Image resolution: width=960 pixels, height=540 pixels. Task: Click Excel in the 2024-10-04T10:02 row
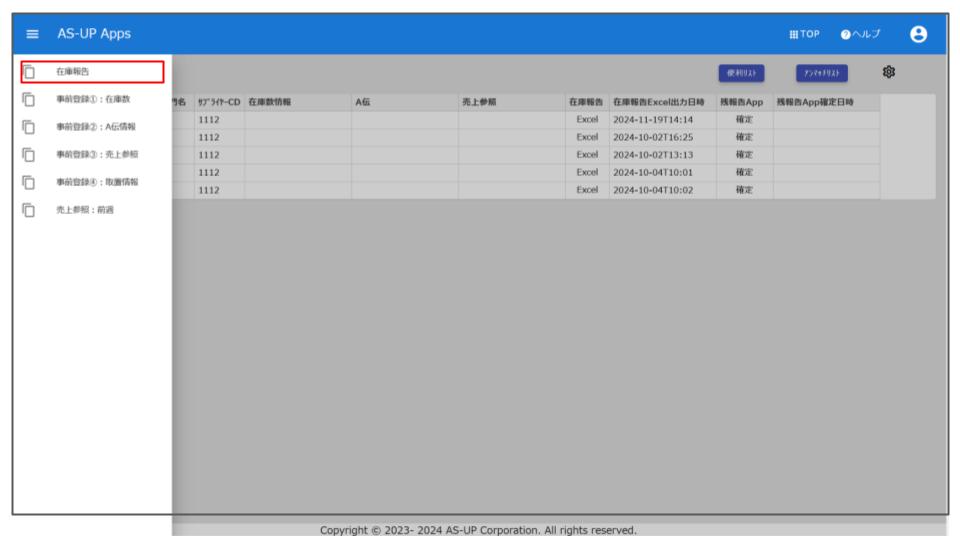point(587,190)
